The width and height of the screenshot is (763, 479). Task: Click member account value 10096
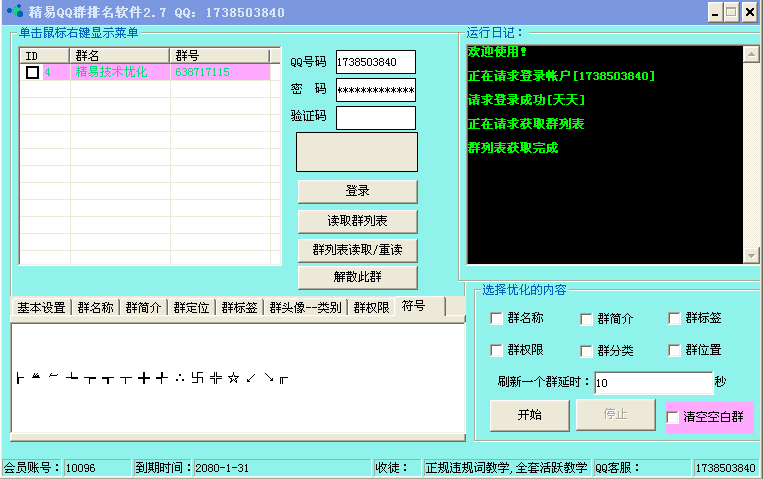80,468
